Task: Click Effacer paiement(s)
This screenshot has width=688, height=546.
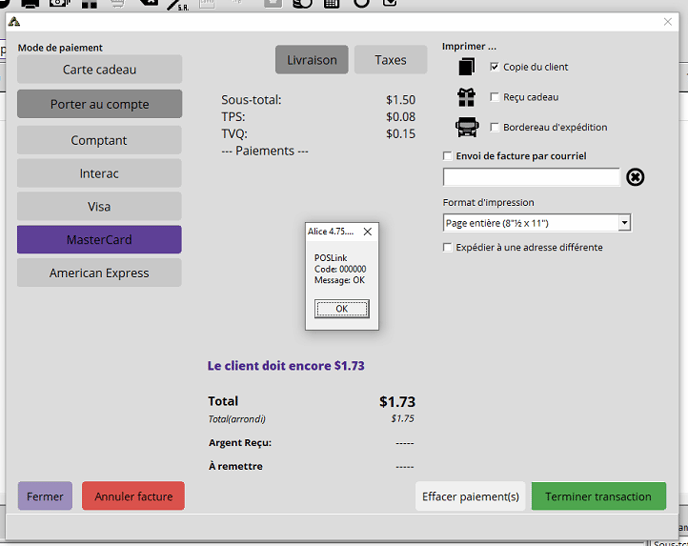Action: coord(470,496)
